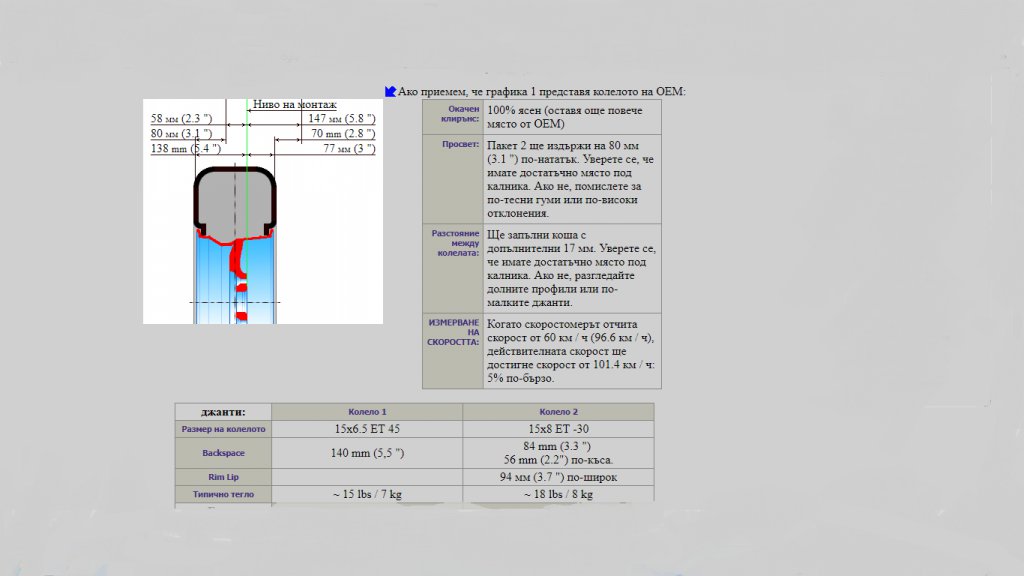
Task: Click the "15x8 ET -30" wheel size cell
Action: click(558, 429)
